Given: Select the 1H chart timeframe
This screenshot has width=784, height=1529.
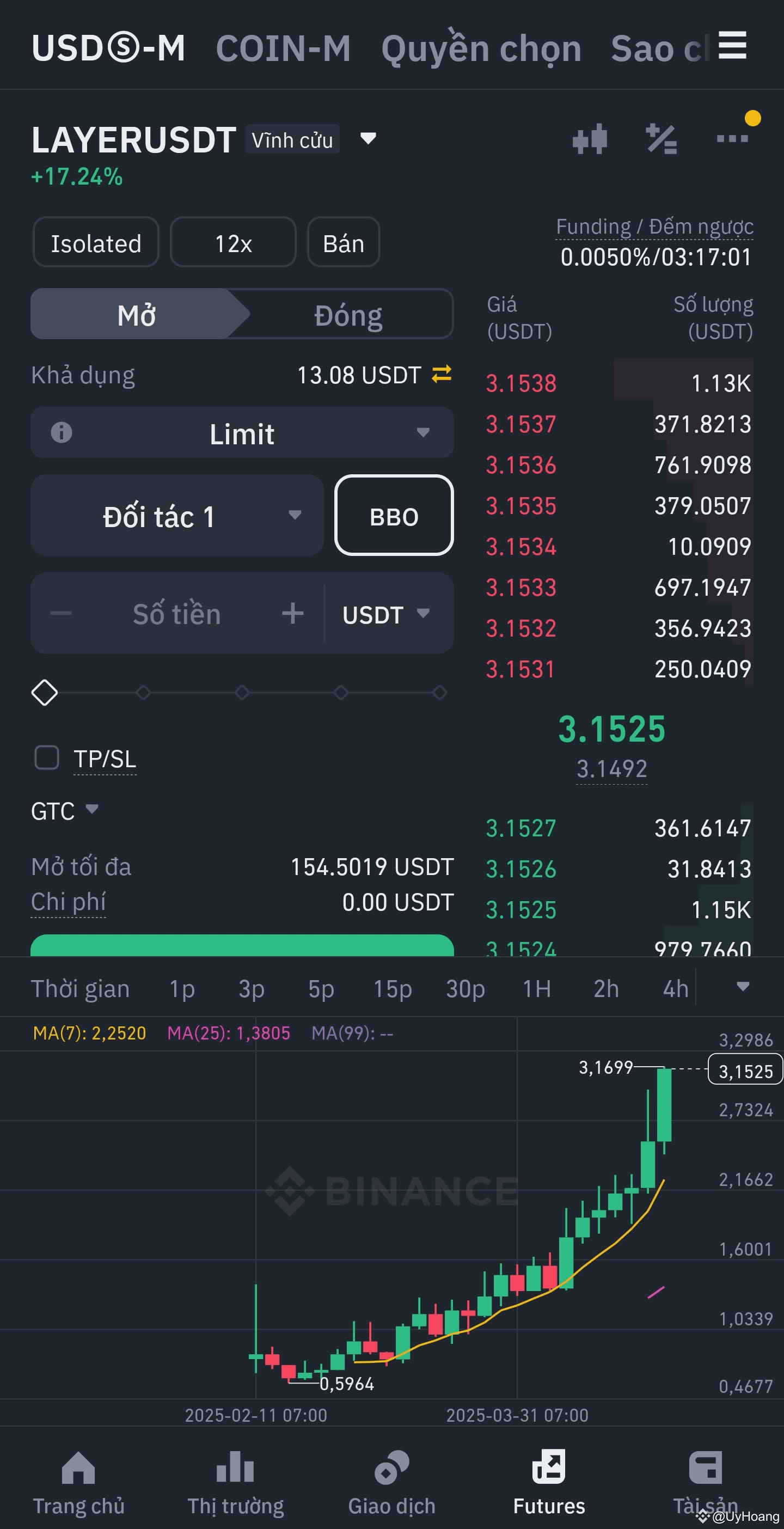Looking at the screenshot, I should (x=536, y=989).
